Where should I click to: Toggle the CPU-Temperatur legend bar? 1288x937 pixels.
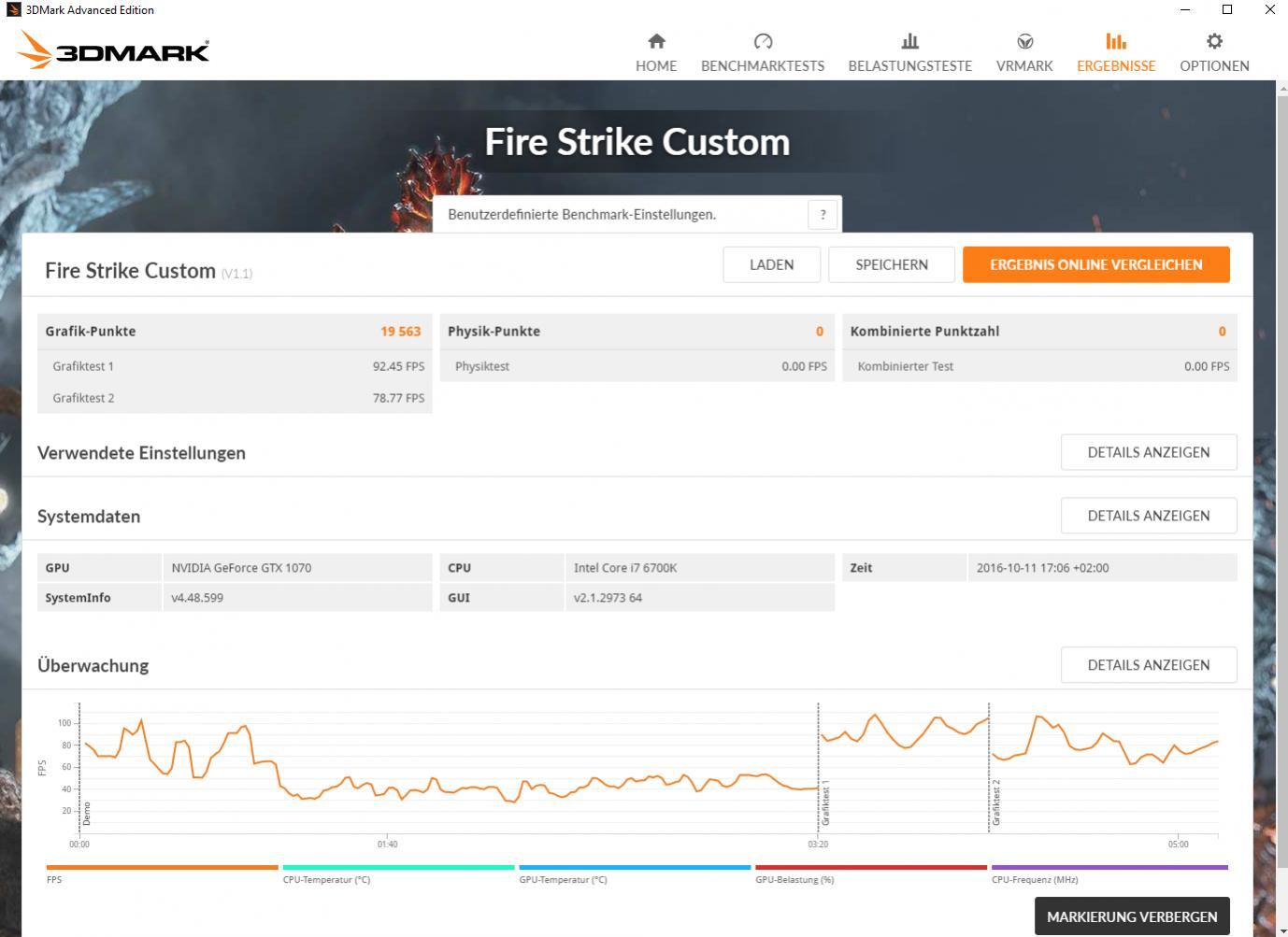click(x=398, y=867)
